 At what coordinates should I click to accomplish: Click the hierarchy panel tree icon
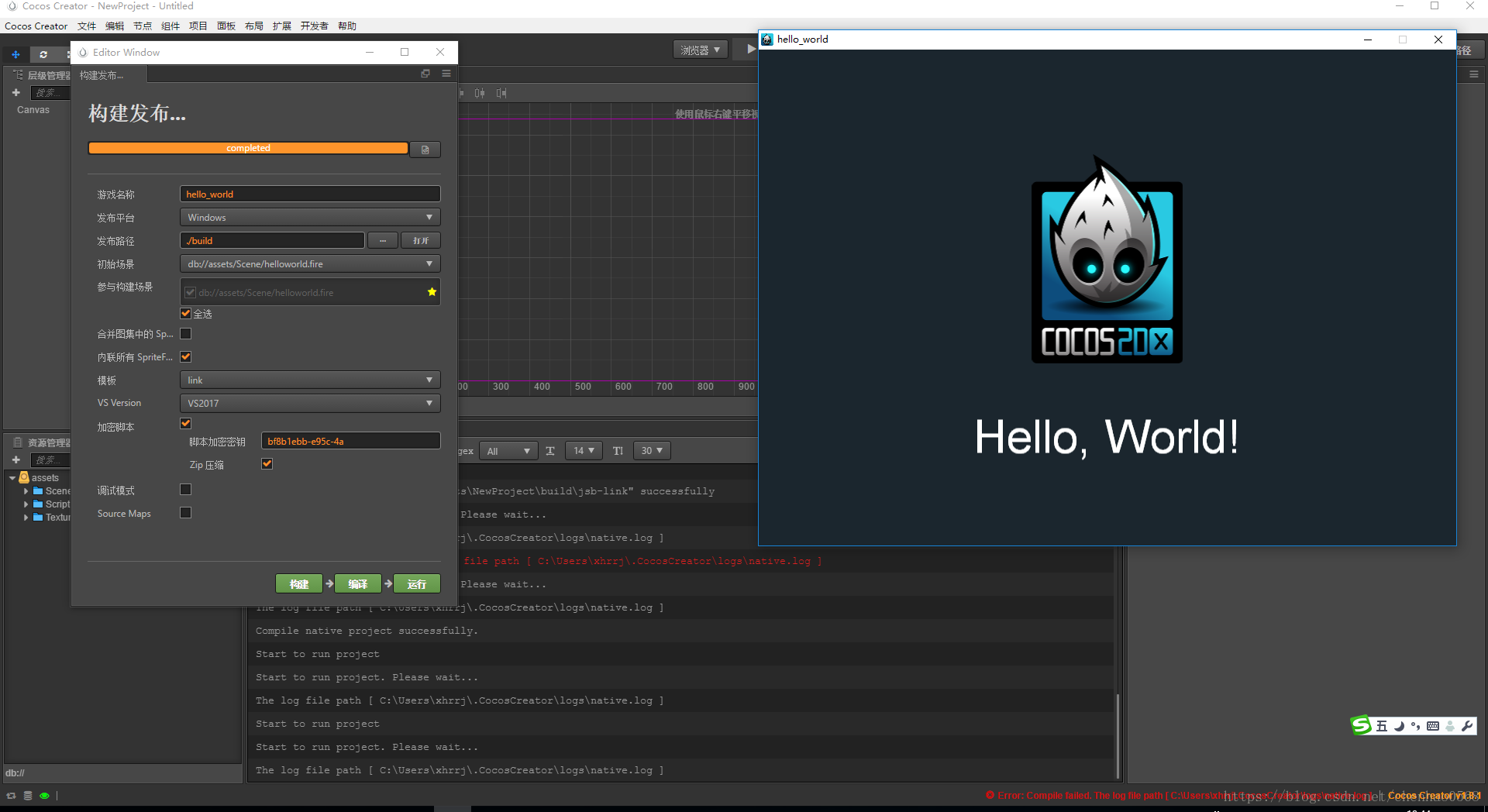click(18, 74)
